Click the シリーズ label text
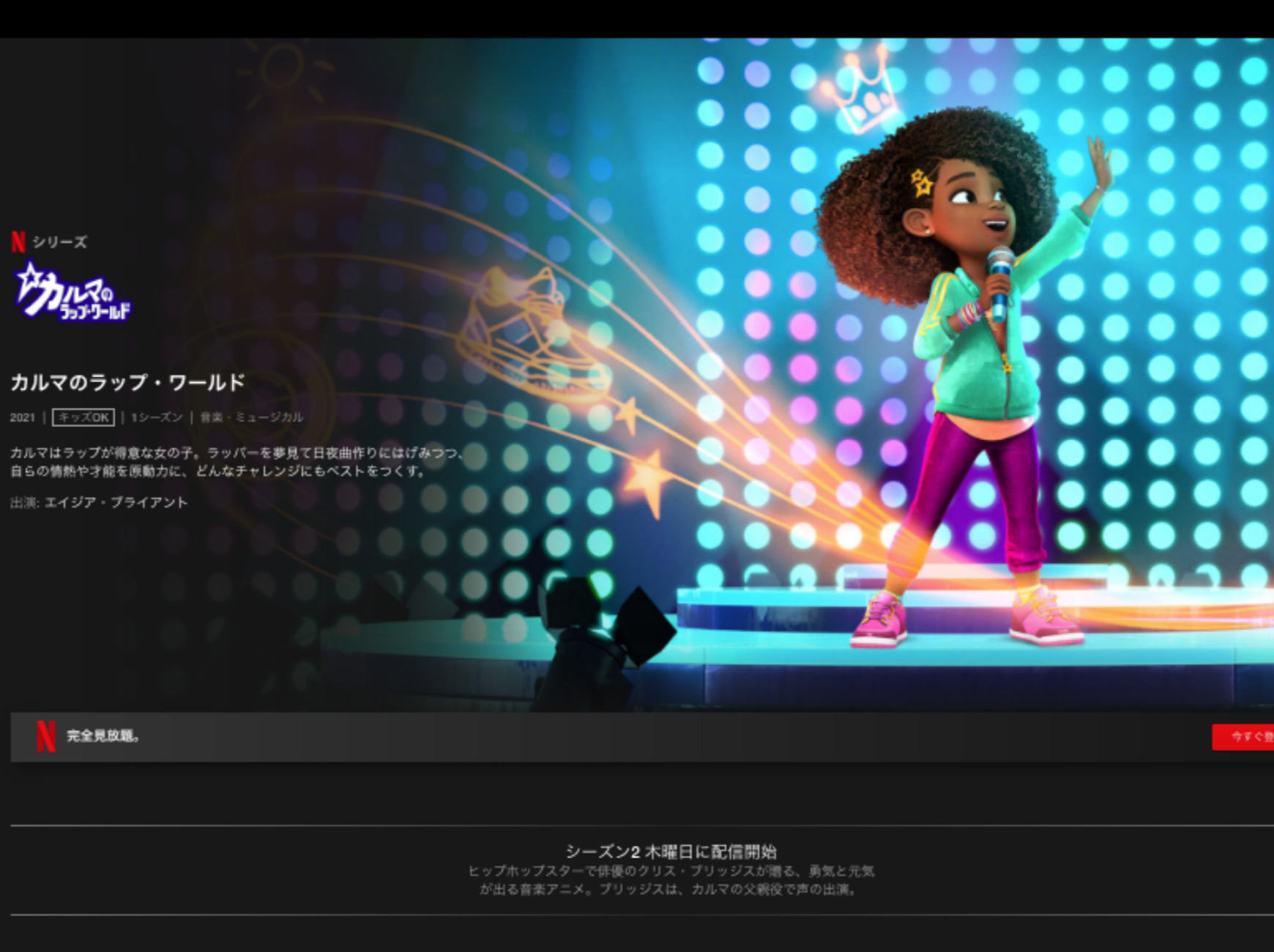Image resolution: width=1274 pixels, height=952 pixels. point(59,242)
